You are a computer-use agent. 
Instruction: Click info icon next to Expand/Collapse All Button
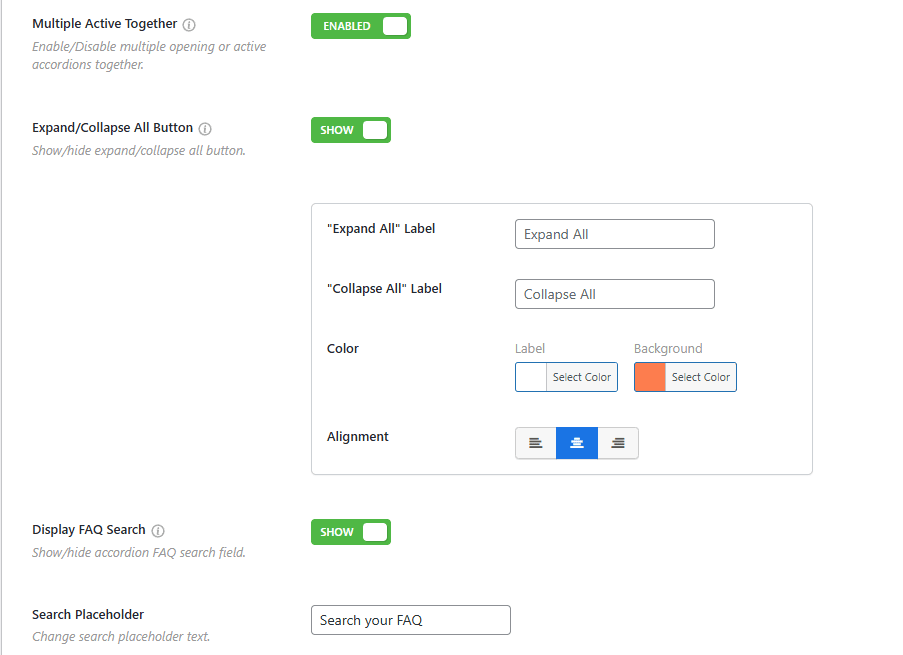[205, 129]
